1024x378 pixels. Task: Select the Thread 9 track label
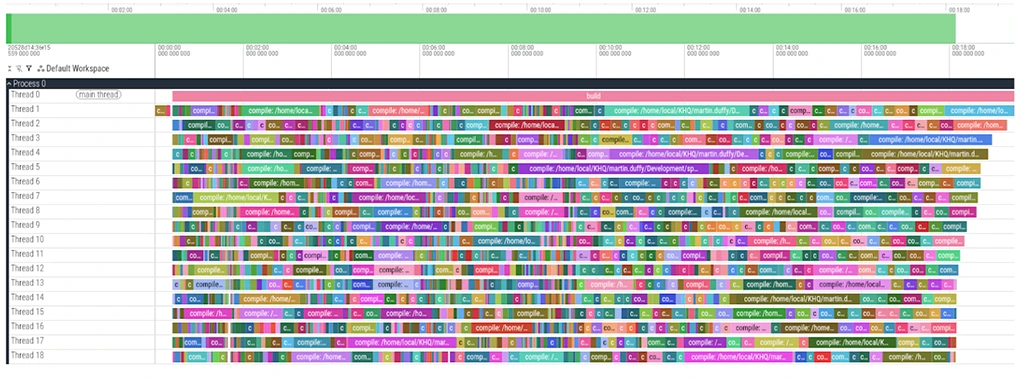click(25, 225)
